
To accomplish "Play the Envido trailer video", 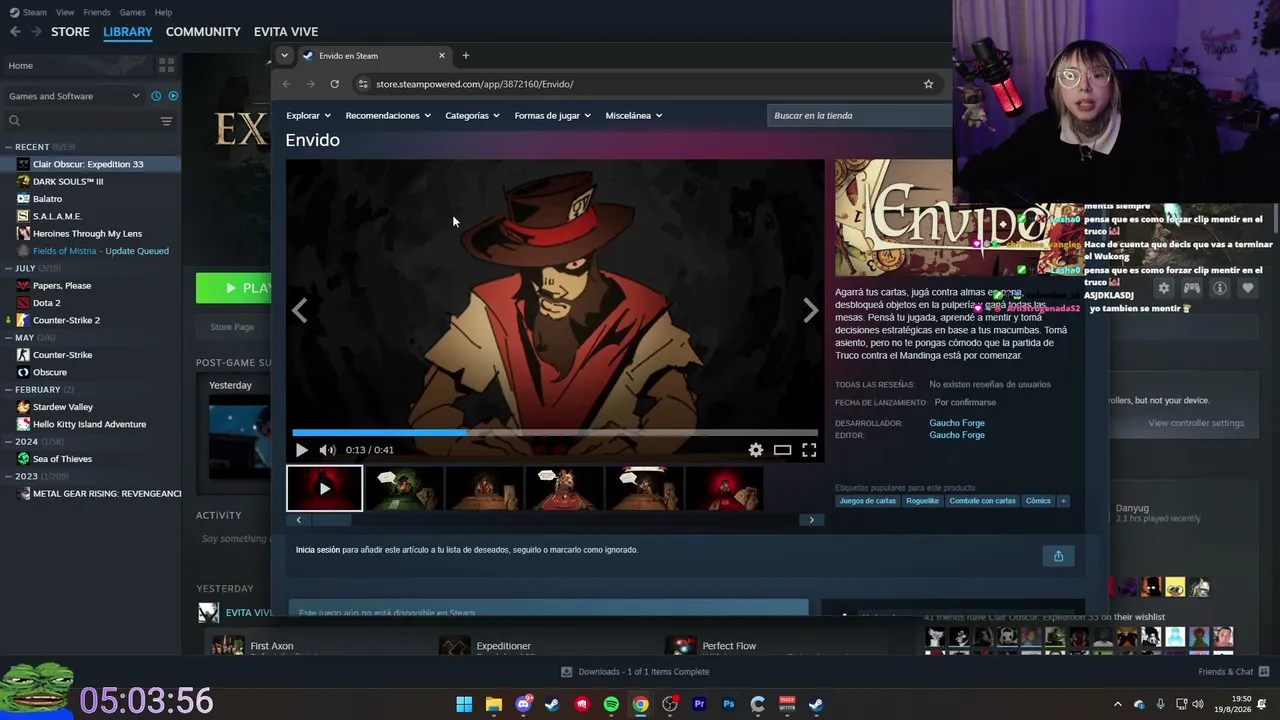I will (x=302, y=450).
